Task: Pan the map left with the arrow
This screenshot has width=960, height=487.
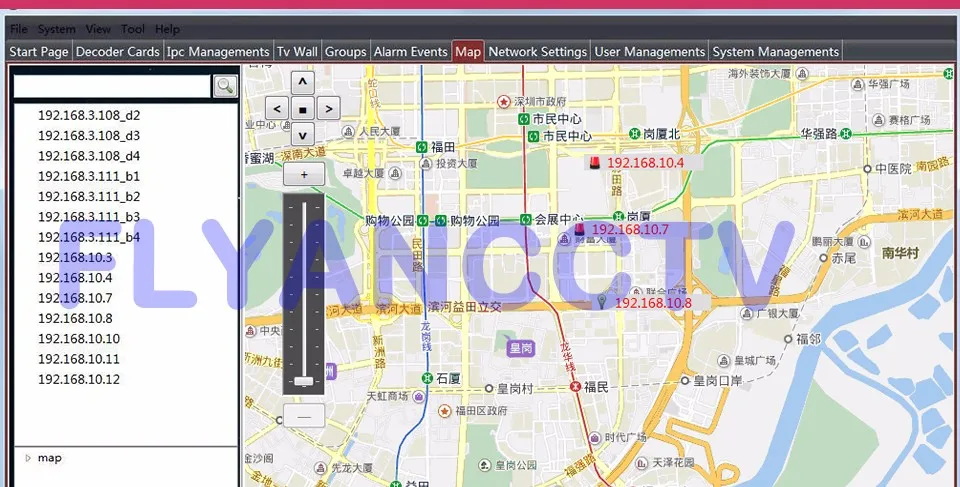Action: click(x=277, y=109)
